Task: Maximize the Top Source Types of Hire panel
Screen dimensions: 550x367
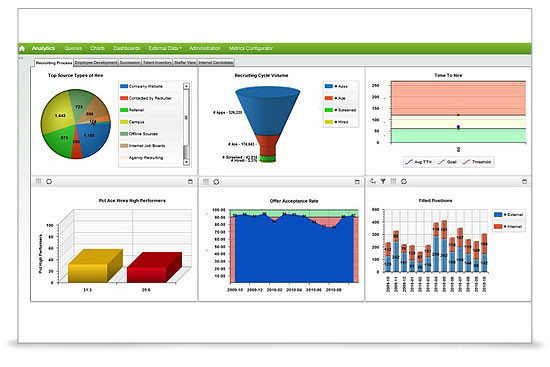Action: pyautogui.click(x=190, y=181)
